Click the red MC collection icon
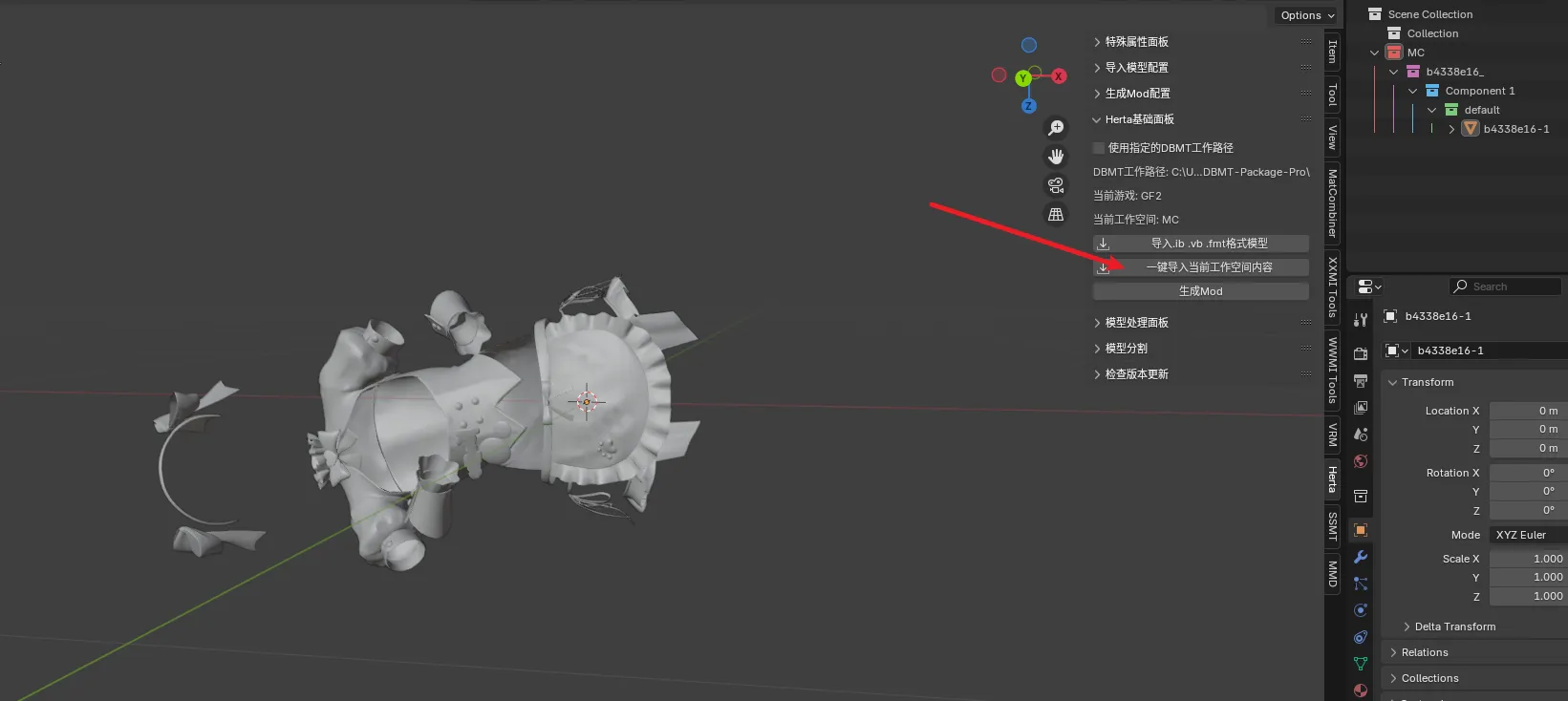The width and height of the screenshot is (1568, 701). pos(1394,53)
